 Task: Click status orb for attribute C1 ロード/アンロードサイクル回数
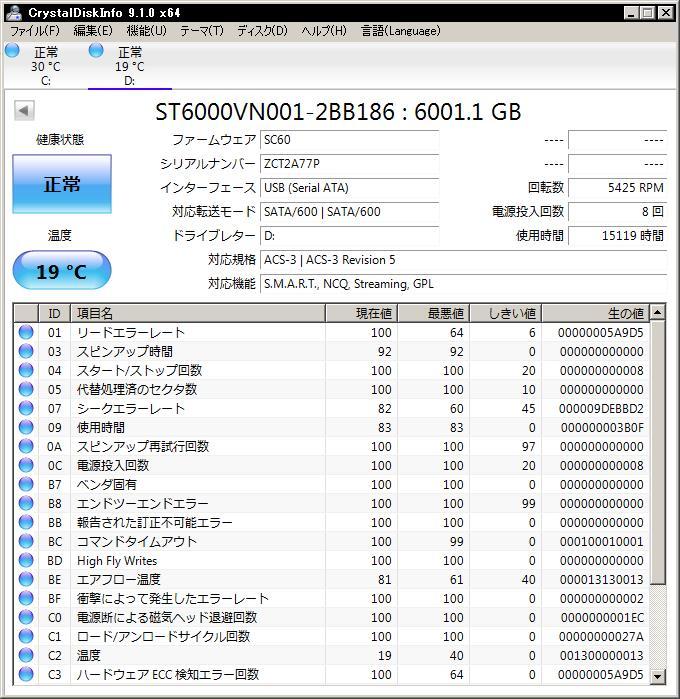pyautogui.click(x=26, y=636)
